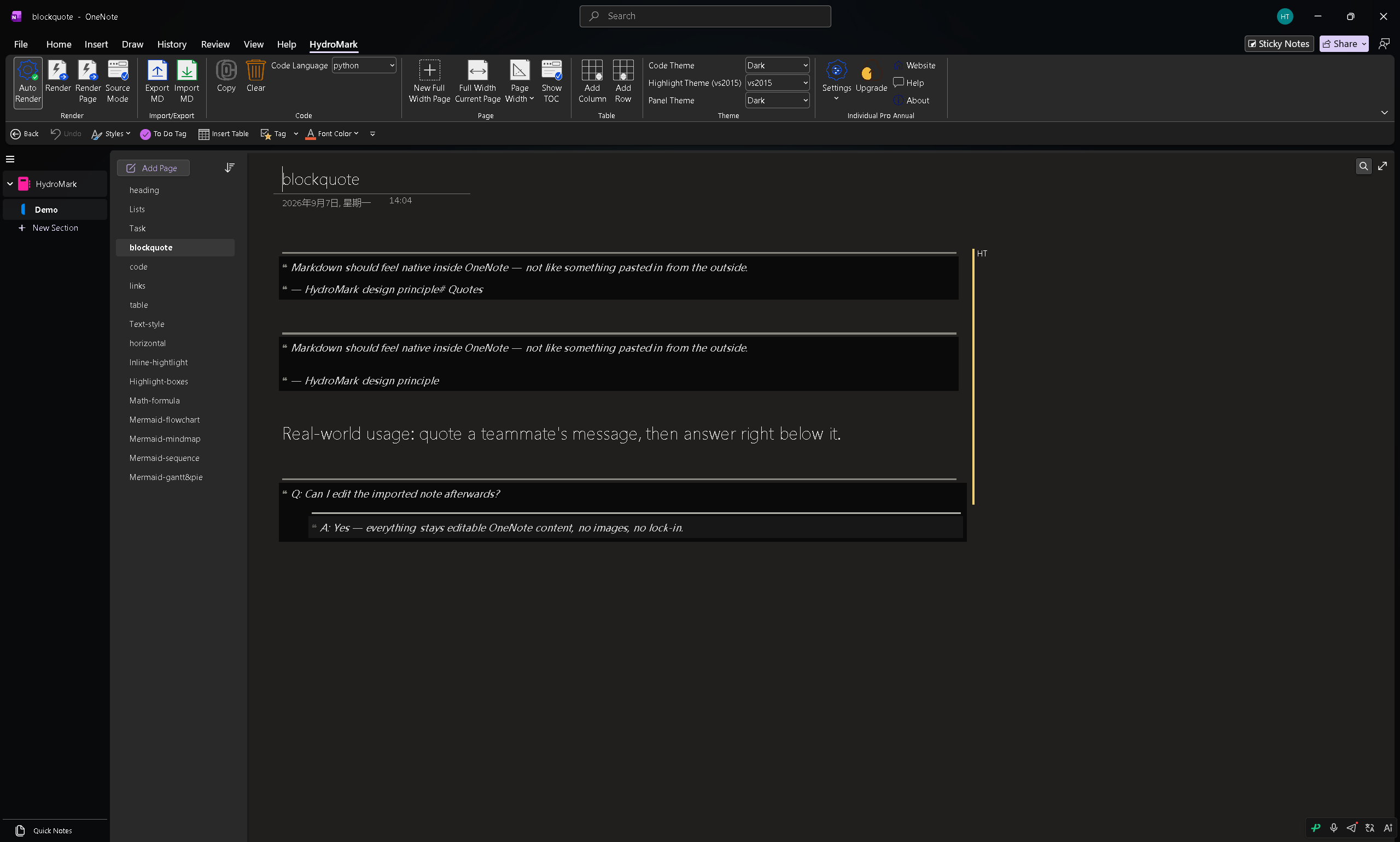Click New Section
1400x842 pixels.
49,228
